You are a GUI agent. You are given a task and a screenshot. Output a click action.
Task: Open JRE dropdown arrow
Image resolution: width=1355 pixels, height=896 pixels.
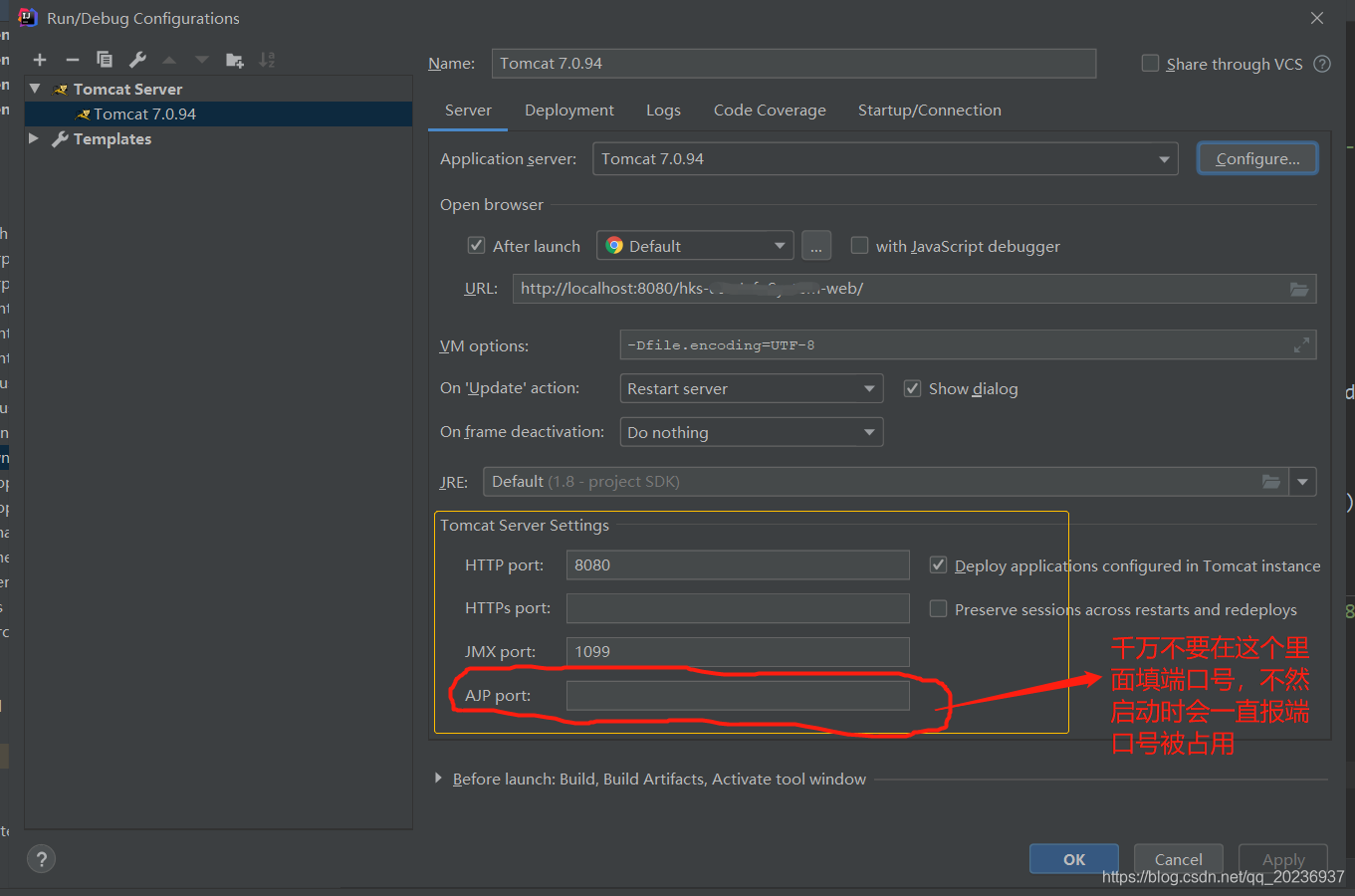click(1302, 482)
